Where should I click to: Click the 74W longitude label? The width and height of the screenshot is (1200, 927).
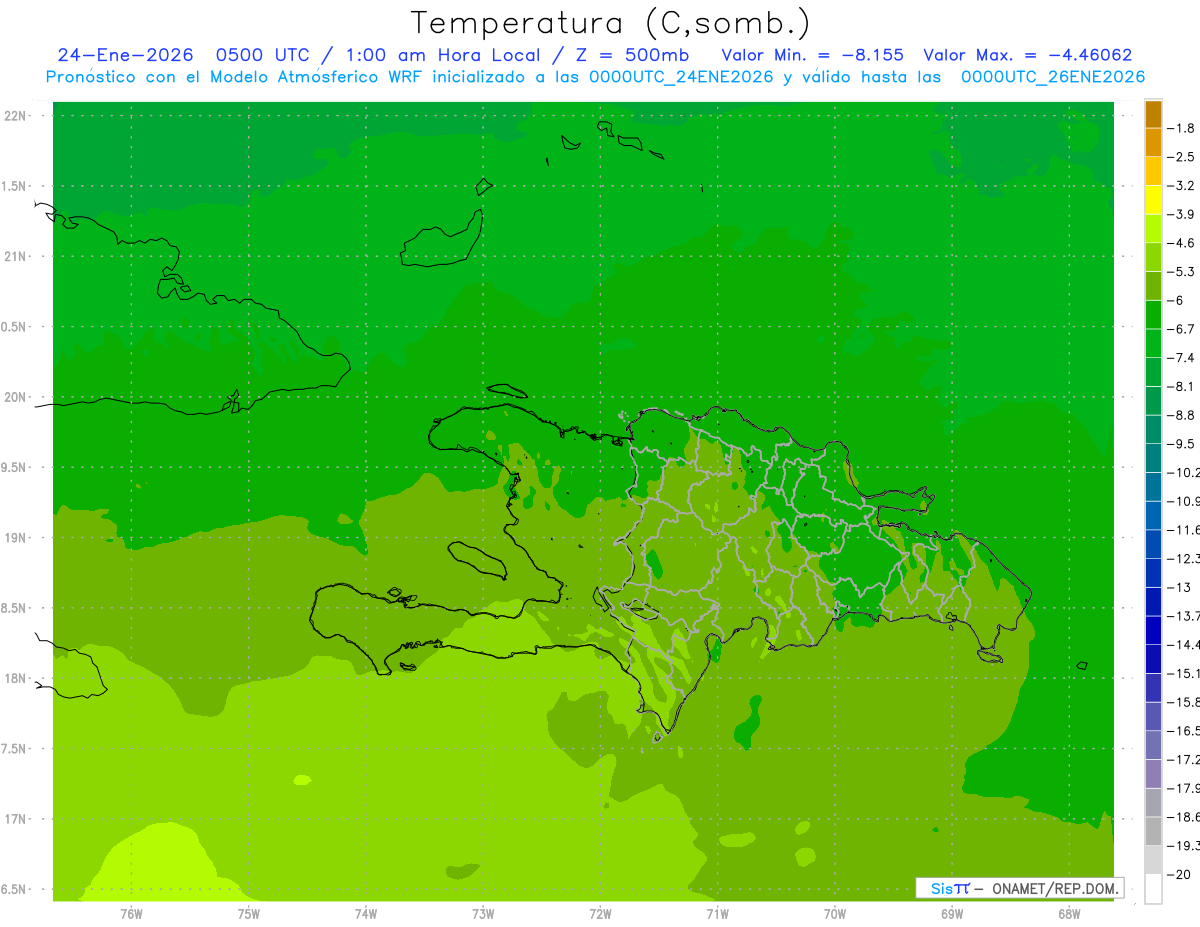coord(366,915)
